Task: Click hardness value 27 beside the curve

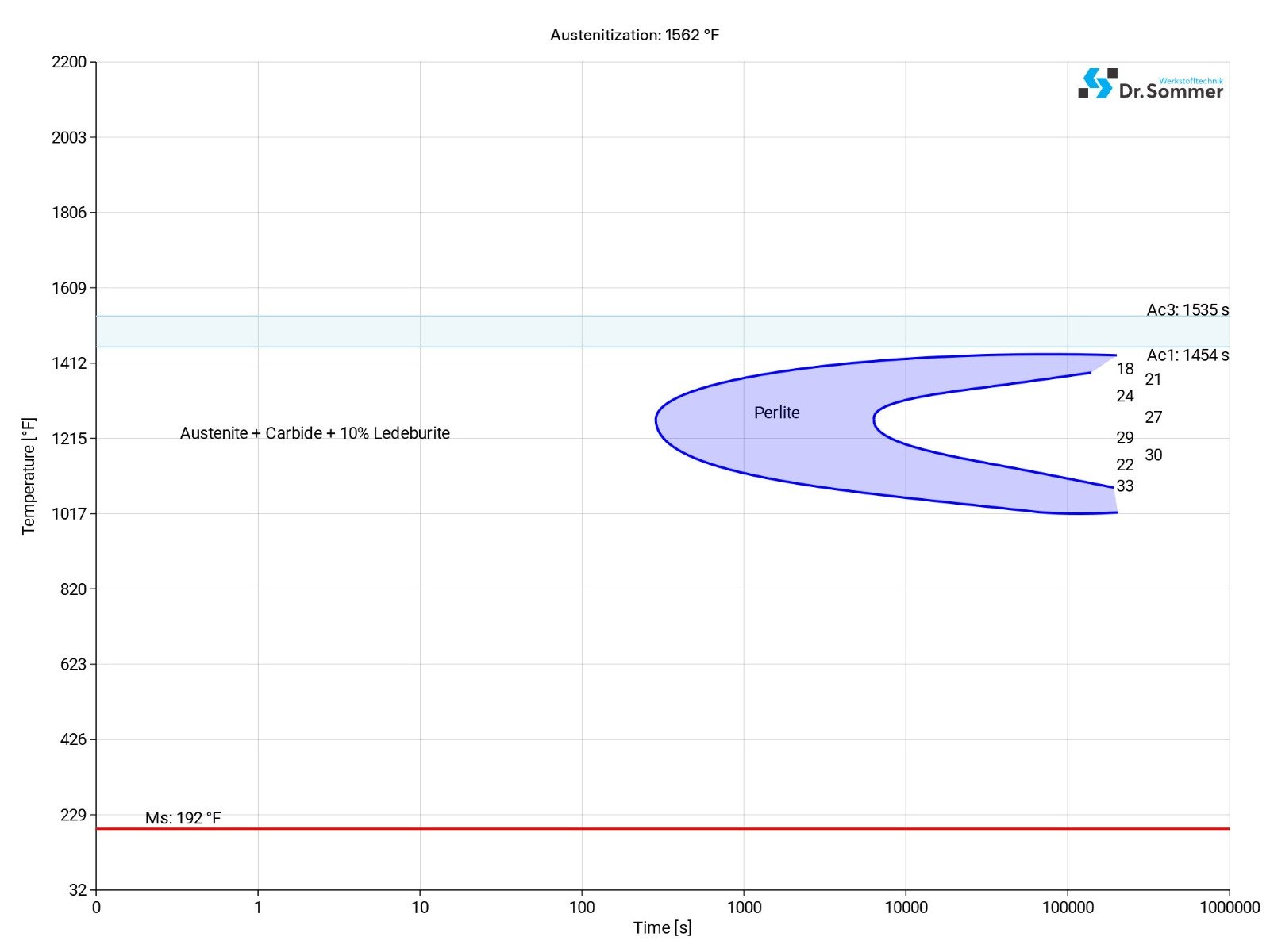Action: [1153, 417]
